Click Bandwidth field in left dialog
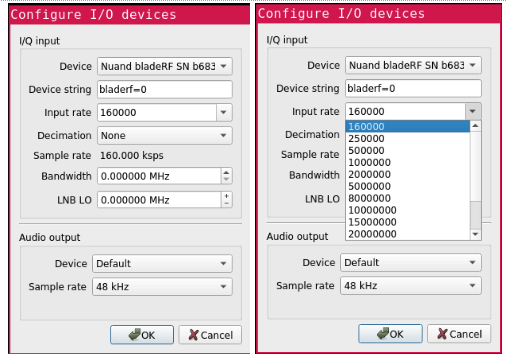Image resolution: width=507 pixels, height=361 pixels. [159, 176]
